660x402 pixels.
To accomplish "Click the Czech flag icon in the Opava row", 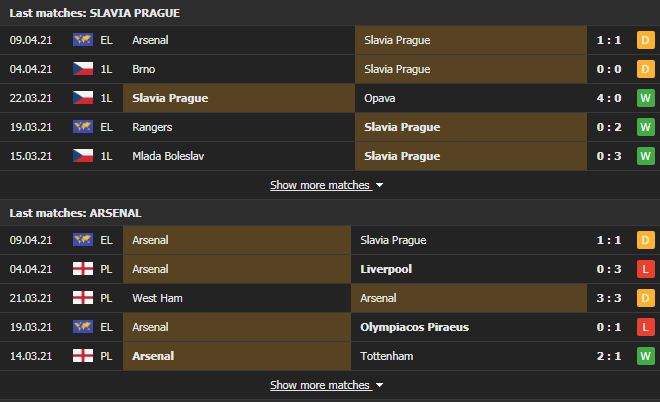I will click(83, 98).
